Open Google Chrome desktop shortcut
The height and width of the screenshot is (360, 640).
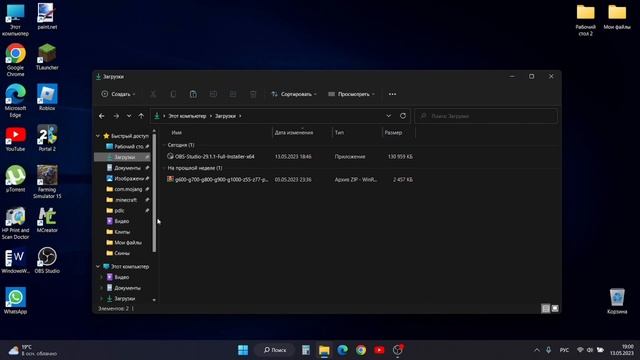pos(16,60)
